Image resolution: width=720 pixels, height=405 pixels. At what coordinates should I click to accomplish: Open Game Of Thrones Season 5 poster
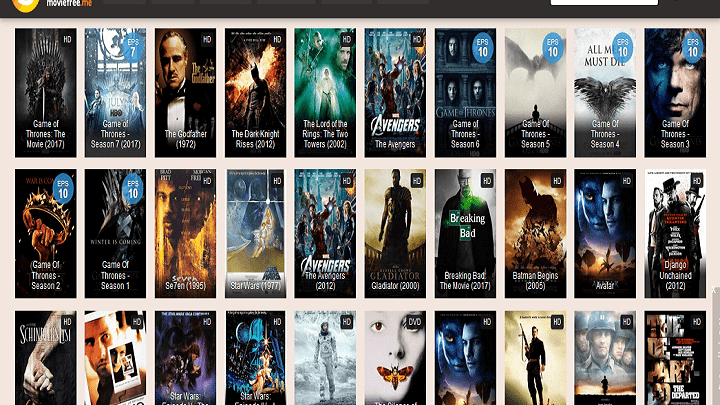click(535, 93)
